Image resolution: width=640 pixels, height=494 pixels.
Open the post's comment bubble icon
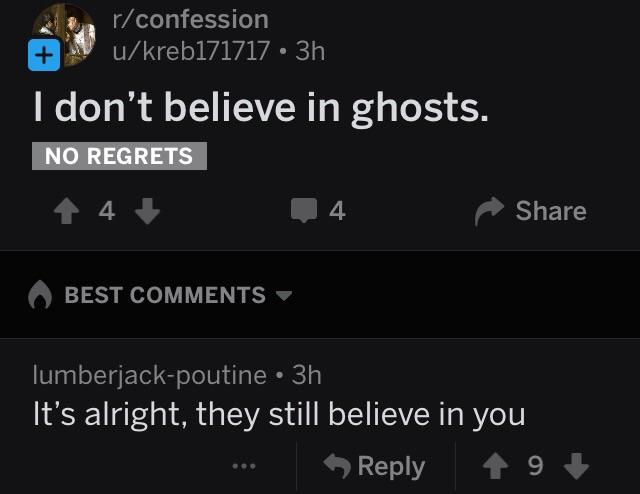304,210
